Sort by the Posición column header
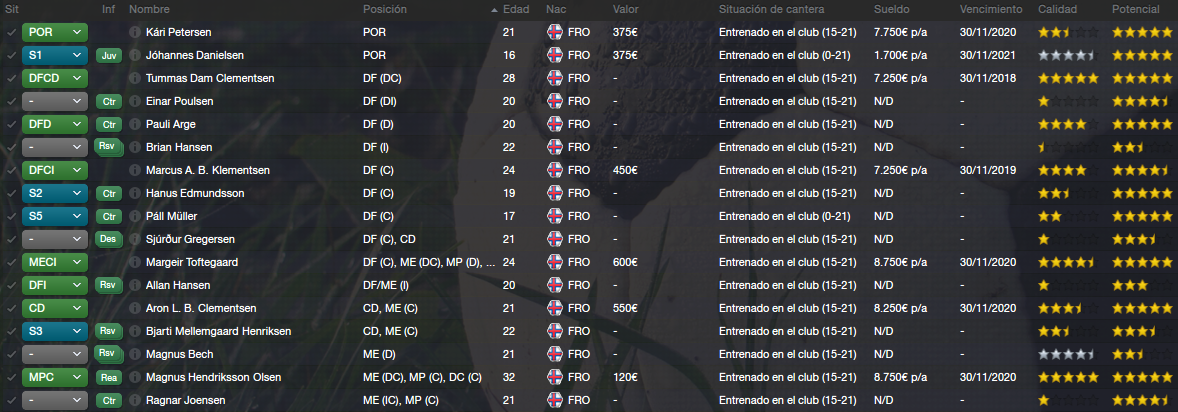The width and height of the screenshot is (1178, 412). 385,10
